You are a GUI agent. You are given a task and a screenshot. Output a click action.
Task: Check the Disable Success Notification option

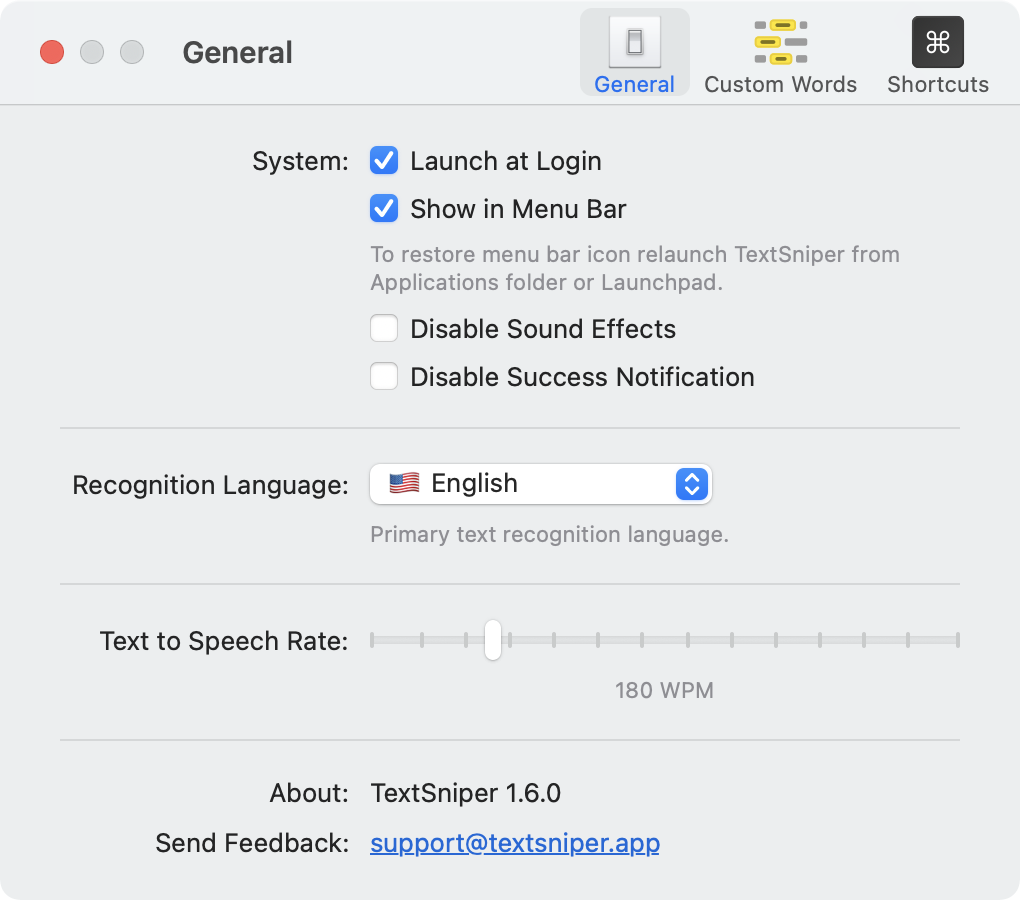384,377
